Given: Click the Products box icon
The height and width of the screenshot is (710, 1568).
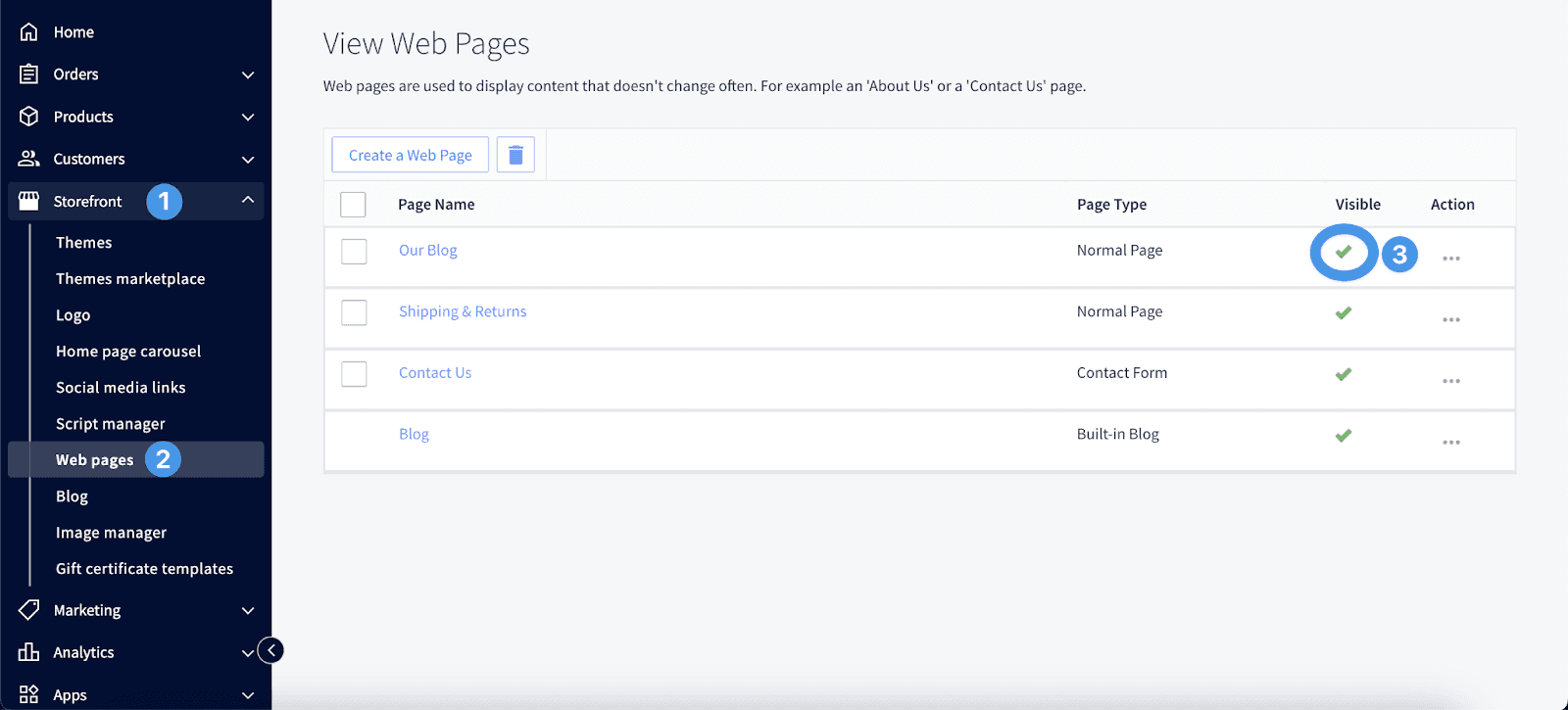Looking at the screenshot, I should coord(29,116).
